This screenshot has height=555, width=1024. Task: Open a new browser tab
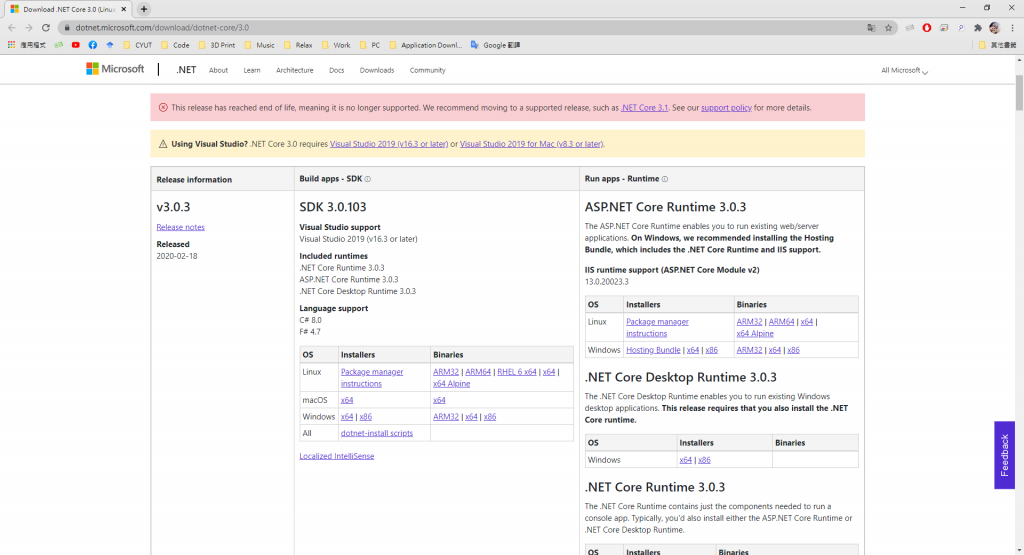144,9
